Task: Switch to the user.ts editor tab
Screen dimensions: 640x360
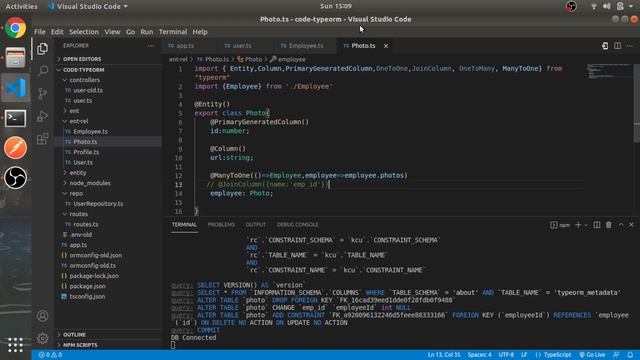Action: [x=242, y=46]
